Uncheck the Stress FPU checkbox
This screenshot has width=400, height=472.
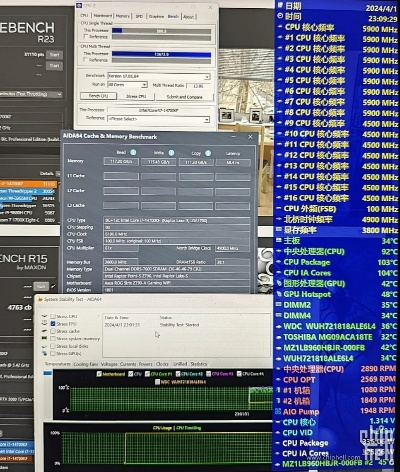53,323
